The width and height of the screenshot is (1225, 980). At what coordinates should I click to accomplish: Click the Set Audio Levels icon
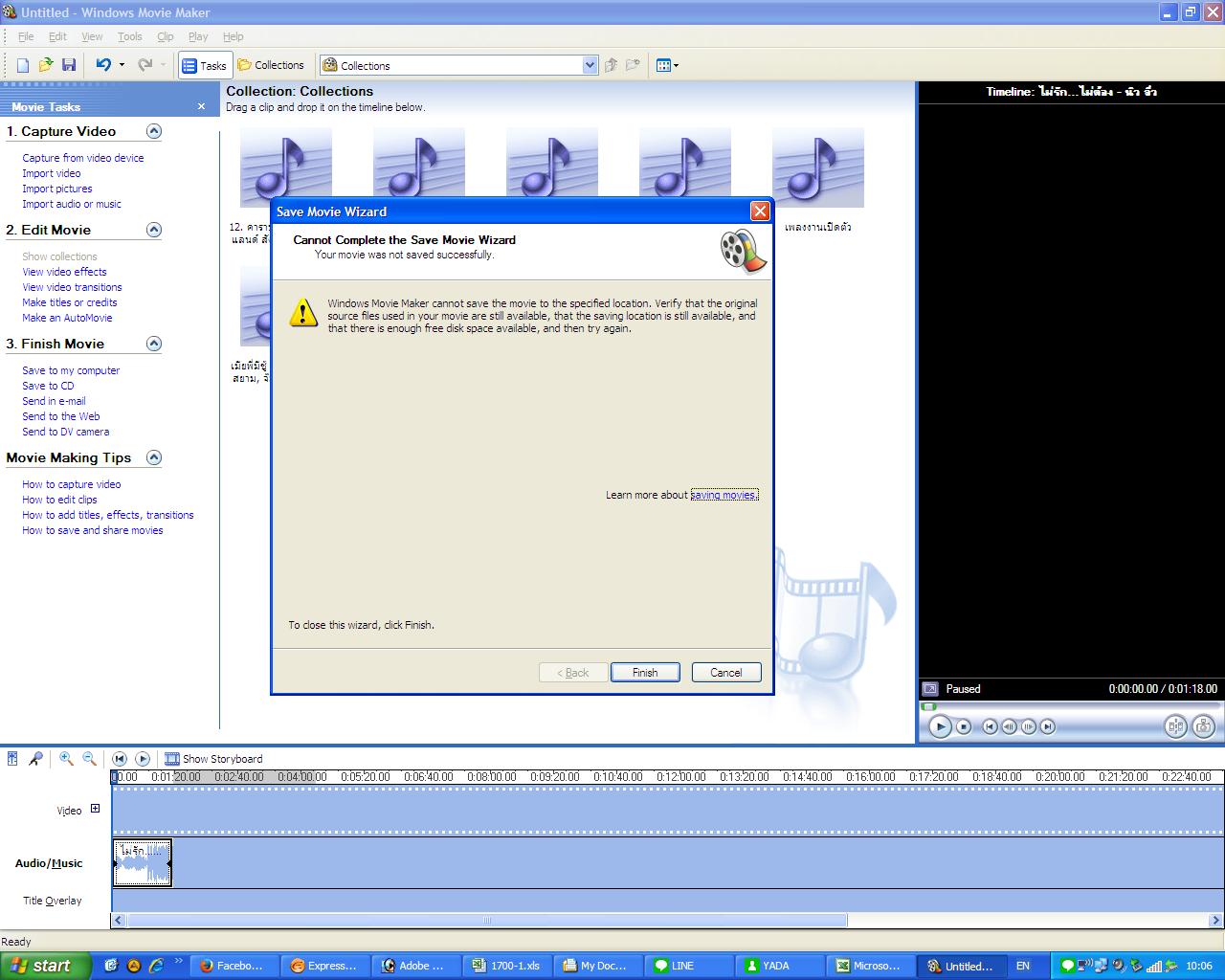point(12,759)
